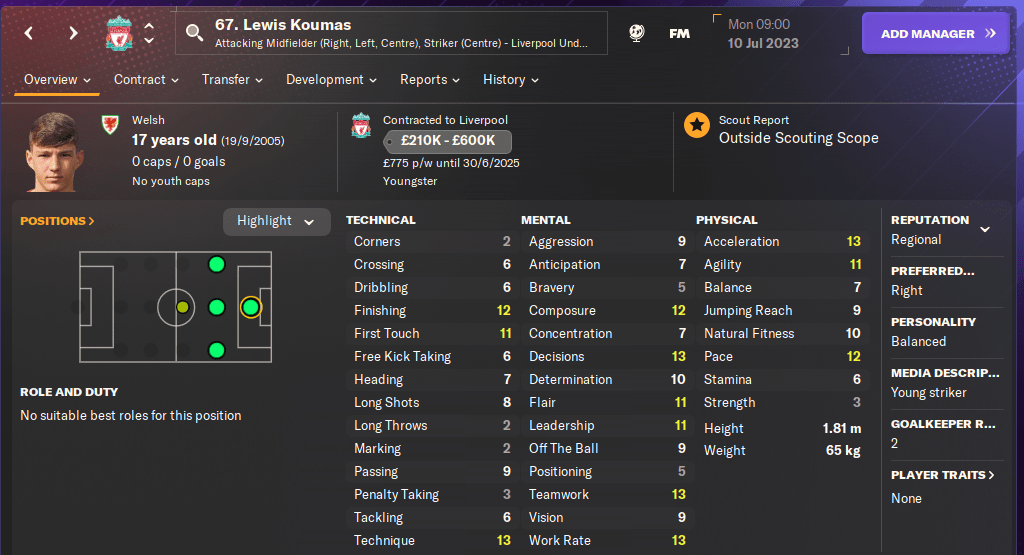Click the search magnifier icon

[194, 33]
